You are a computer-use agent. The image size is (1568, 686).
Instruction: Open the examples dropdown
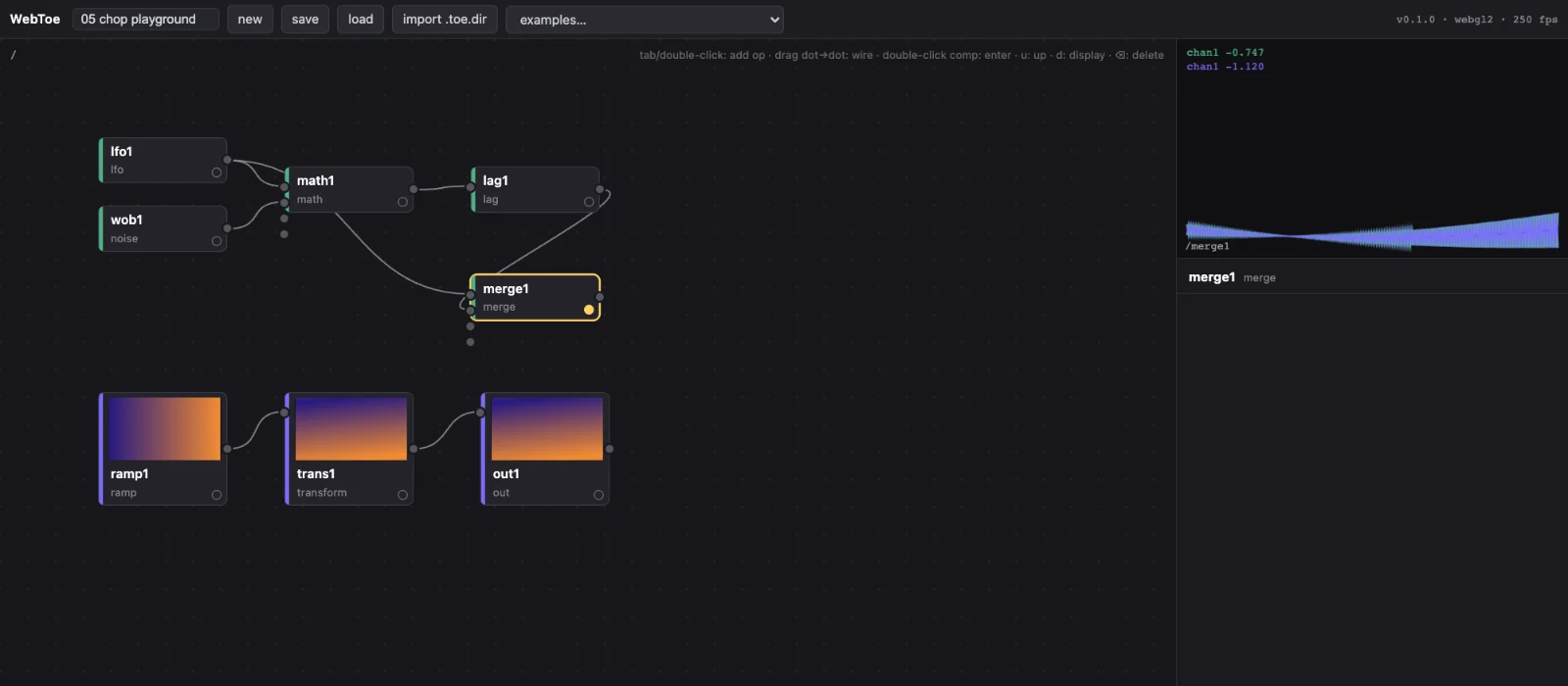click(645, 20)
